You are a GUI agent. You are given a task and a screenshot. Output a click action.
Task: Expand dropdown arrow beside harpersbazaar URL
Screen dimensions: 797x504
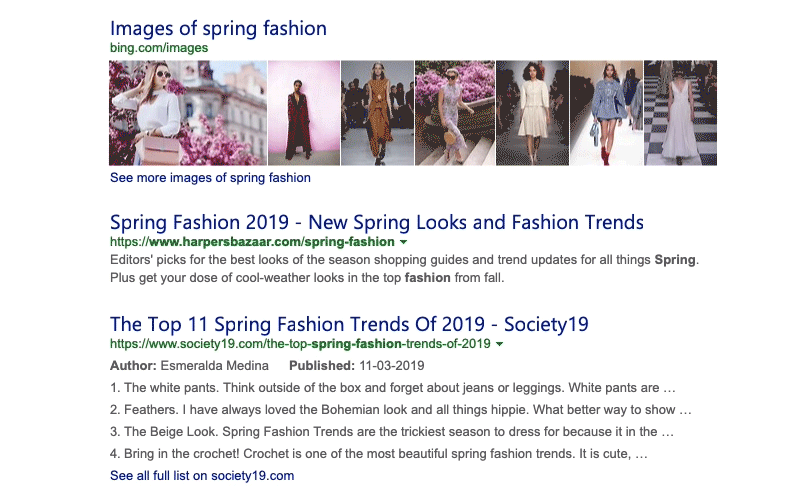[x=403, y=242]
